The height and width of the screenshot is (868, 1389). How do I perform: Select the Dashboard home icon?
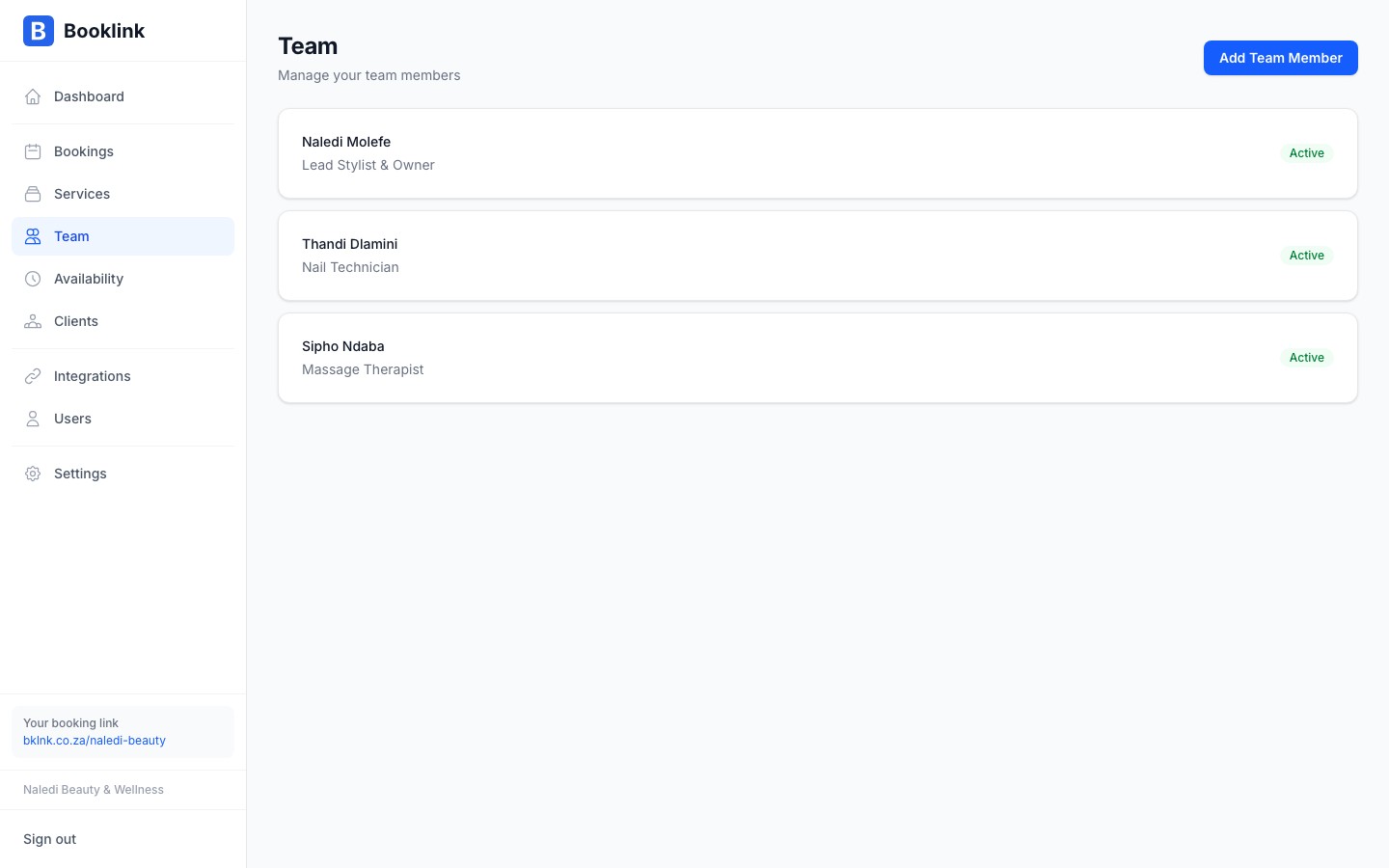point(33,96)
